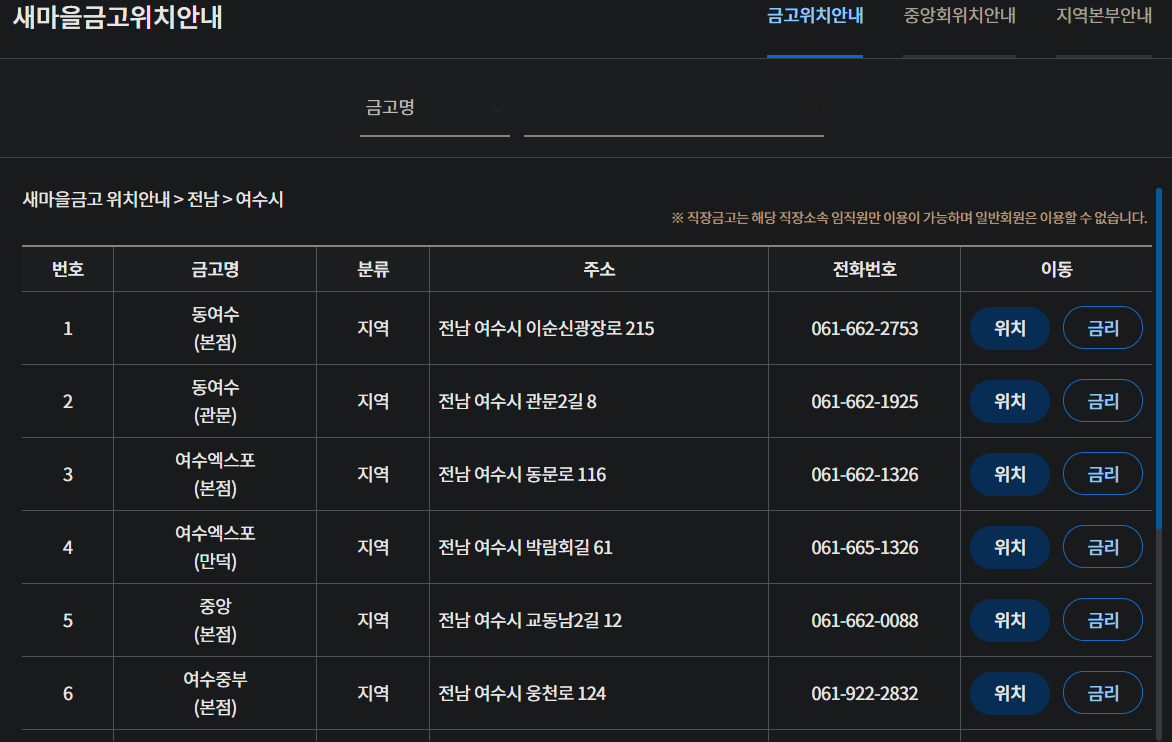The width and height of the screenshot is (1172, 742).
Task: Switch to the 지역본부안내 tab
Action: [x=1103, y=16]
